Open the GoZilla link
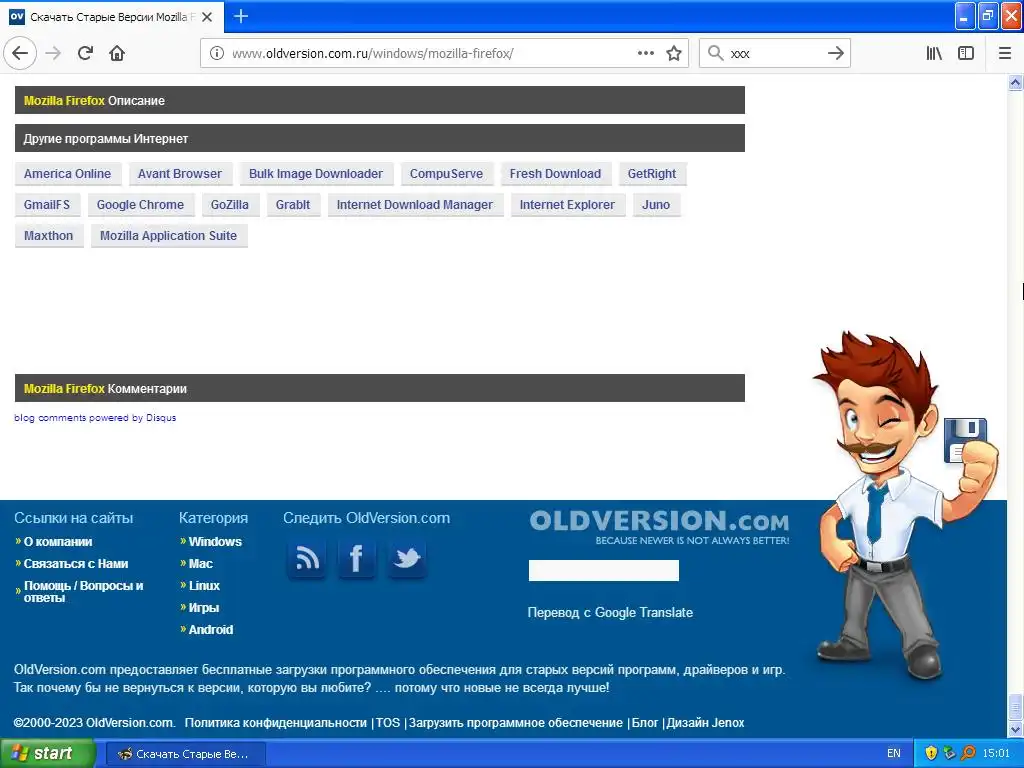 click(230, 204)
